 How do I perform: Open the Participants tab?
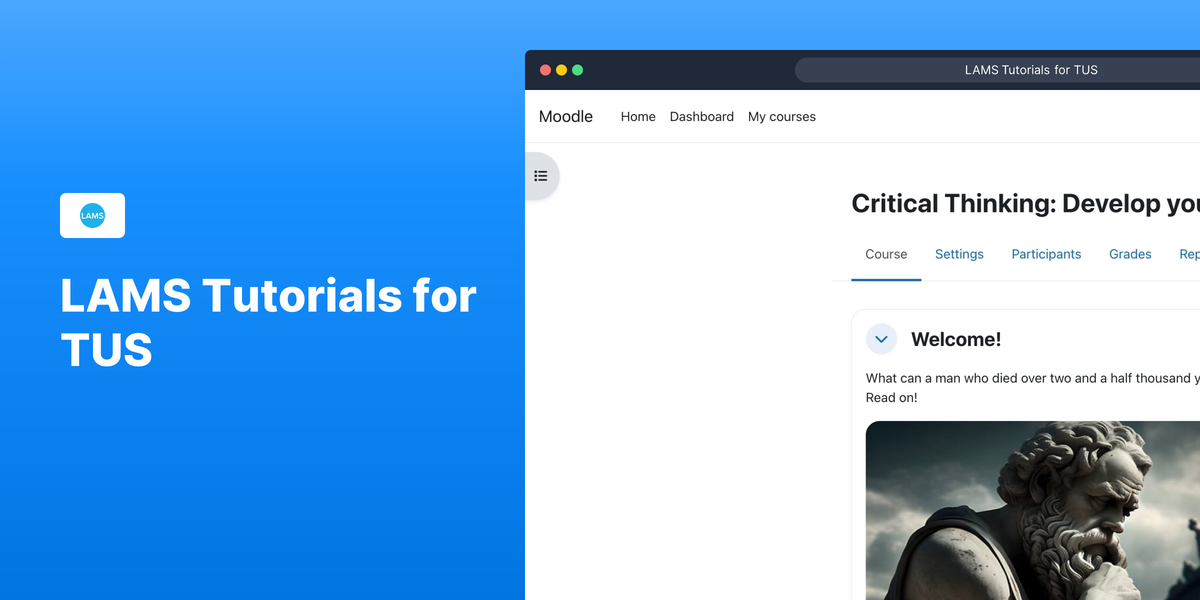point(1046,254)
